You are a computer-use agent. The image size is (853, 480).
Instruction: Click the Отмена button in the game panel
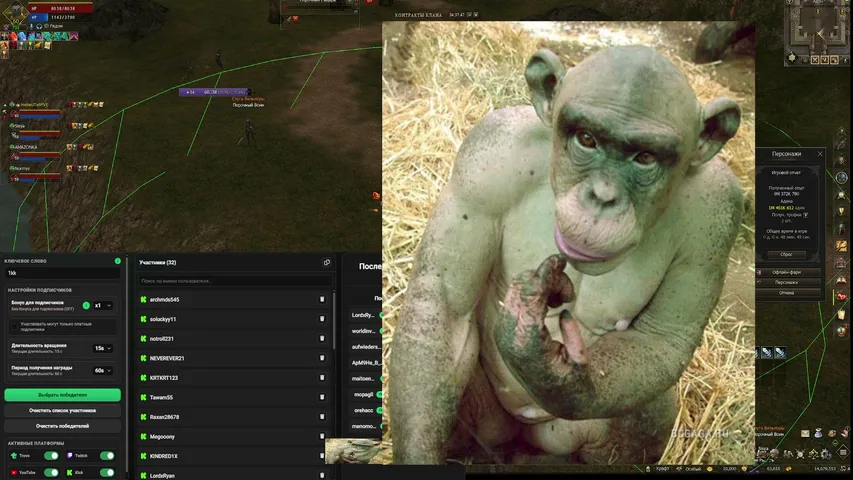coord(787,293)
